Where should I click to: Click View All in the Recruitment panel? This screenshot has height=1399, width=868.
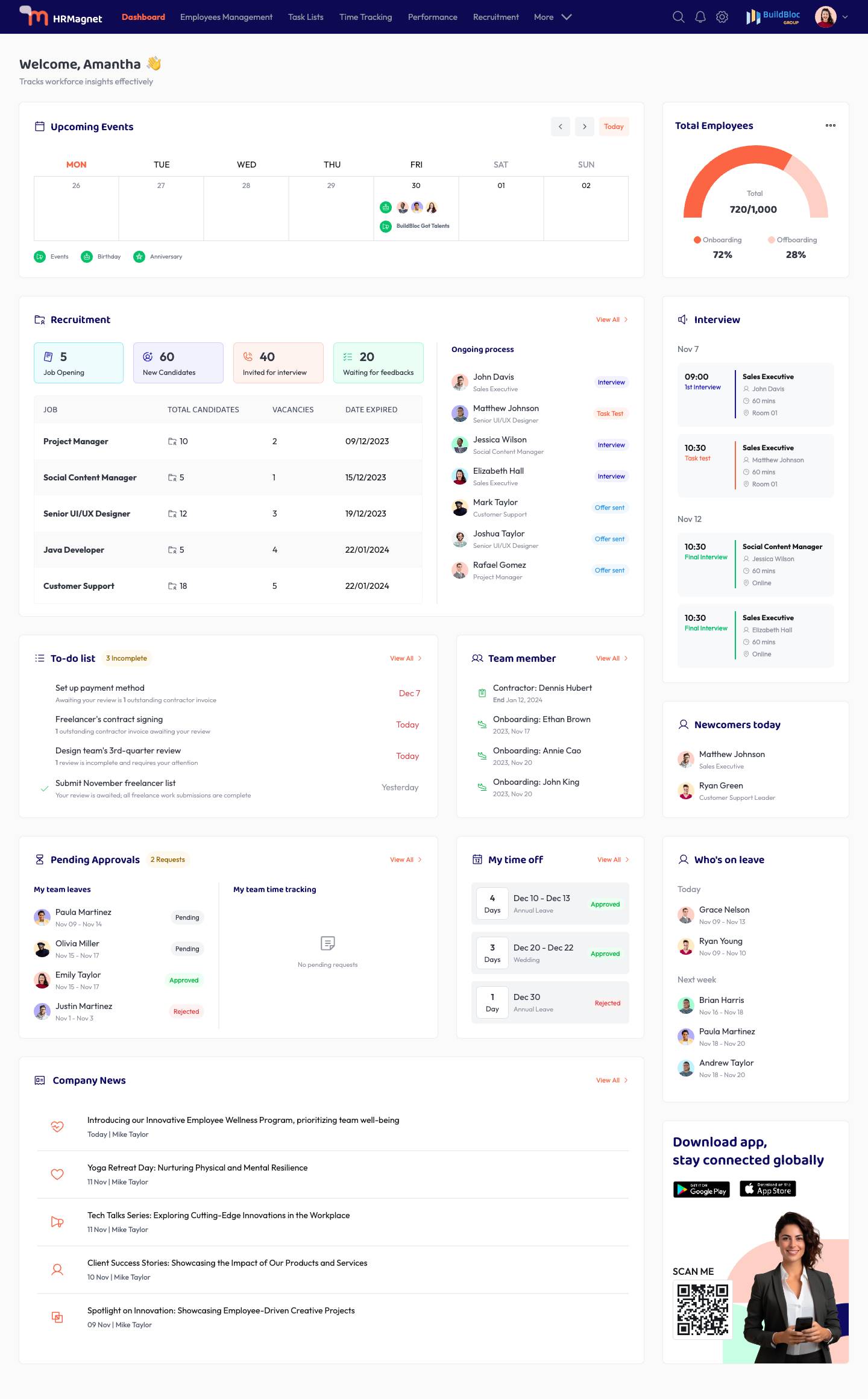(x=612, y=319)
